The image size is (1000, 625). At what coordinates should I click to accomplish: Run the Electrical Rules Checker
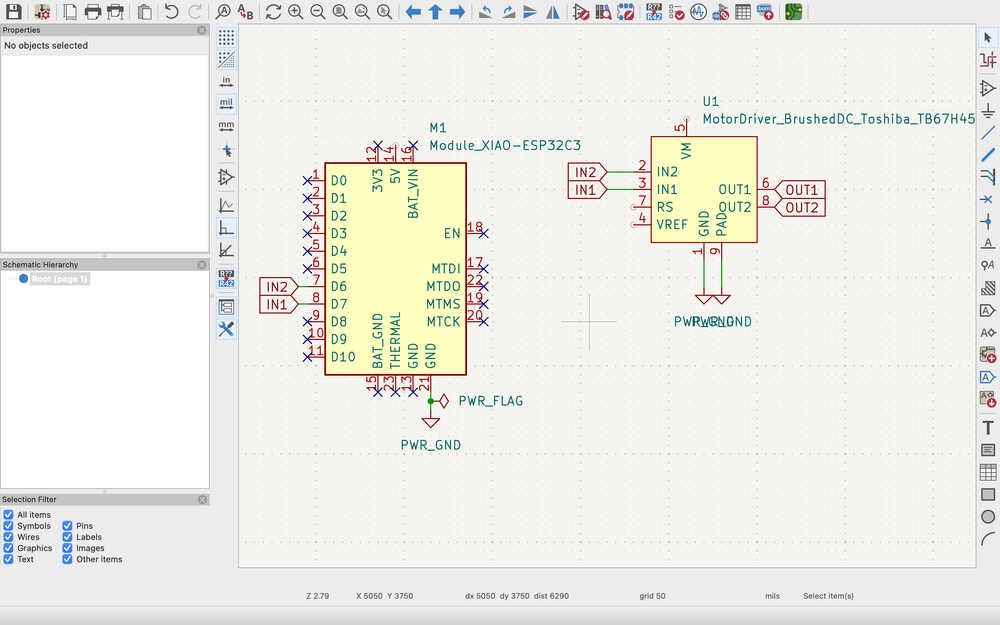pos(677,12)
